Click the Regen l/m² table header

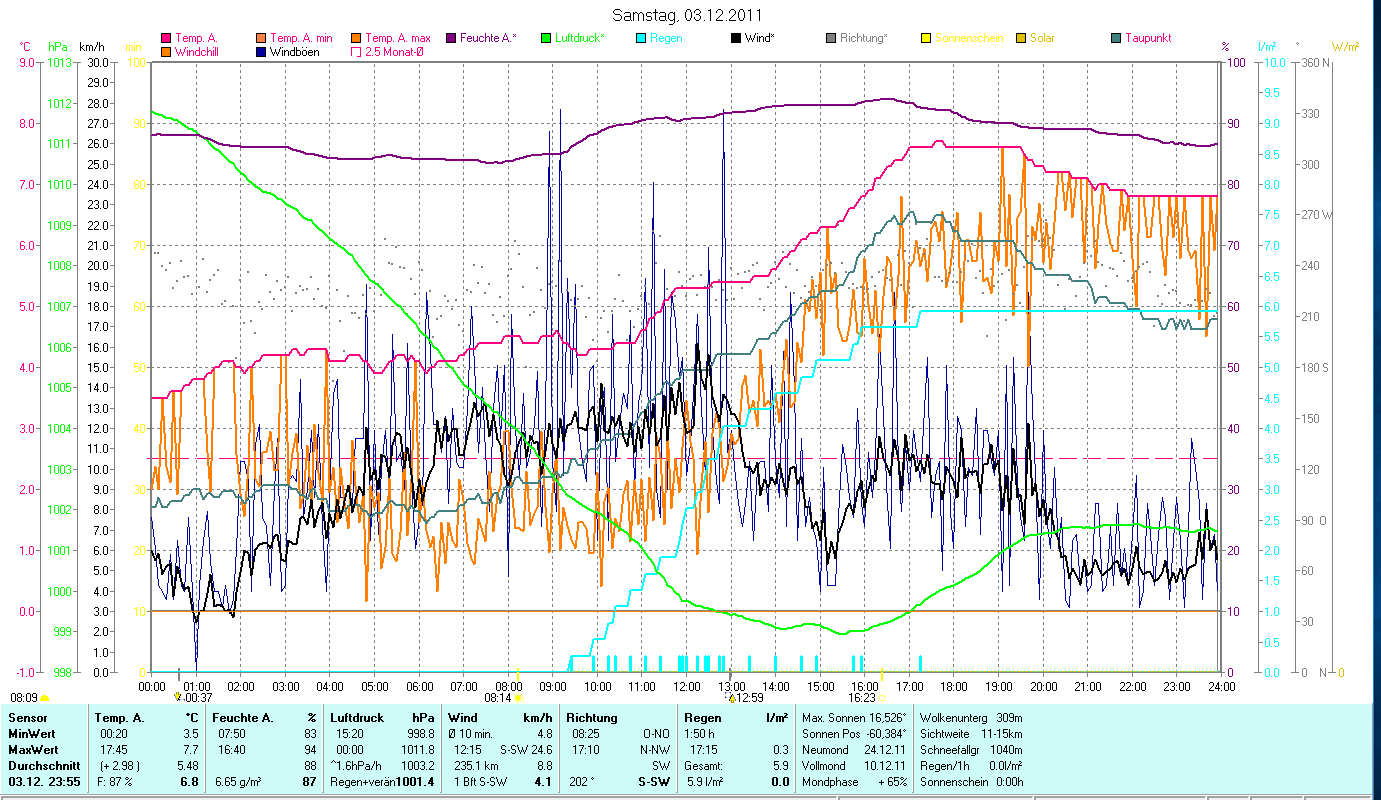735,717
